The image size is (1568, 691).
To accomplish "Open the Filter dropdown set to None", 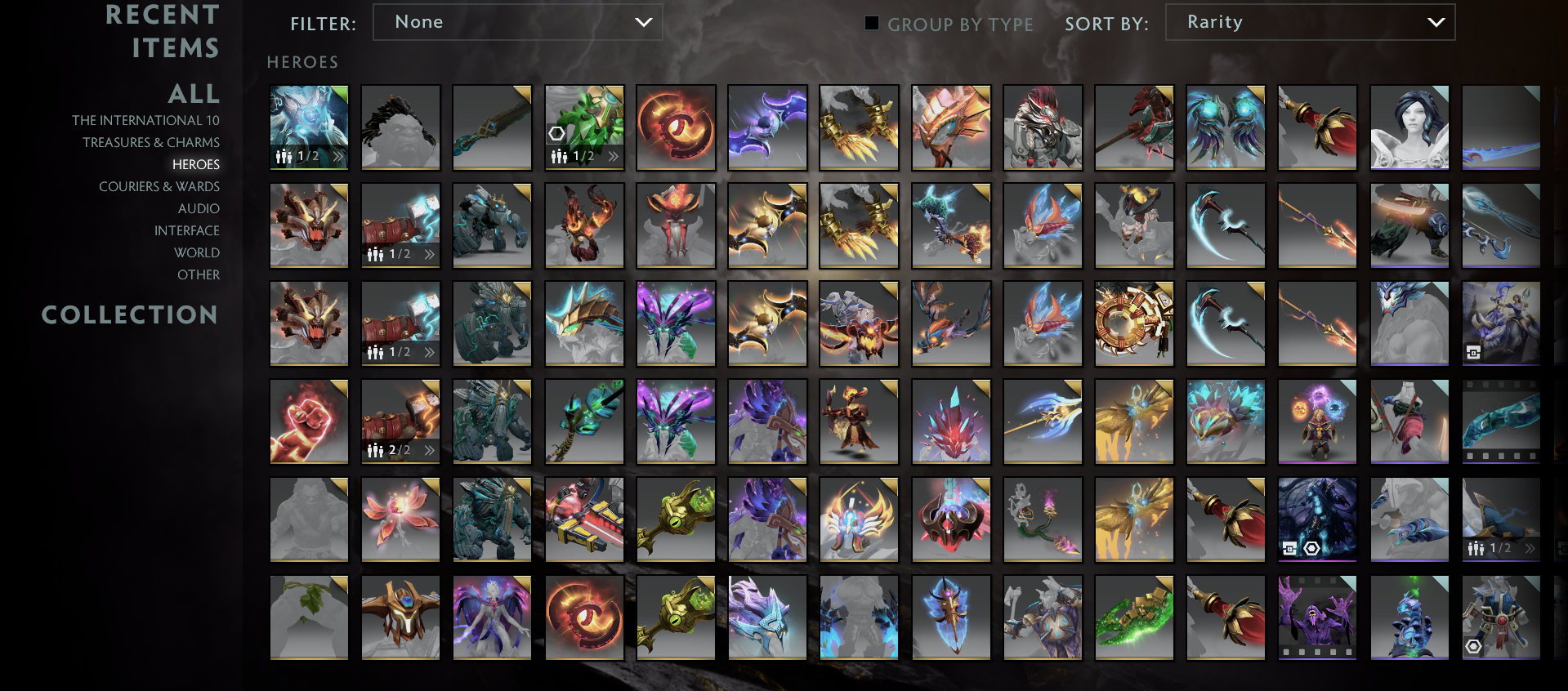I will (x=517, y=22).
